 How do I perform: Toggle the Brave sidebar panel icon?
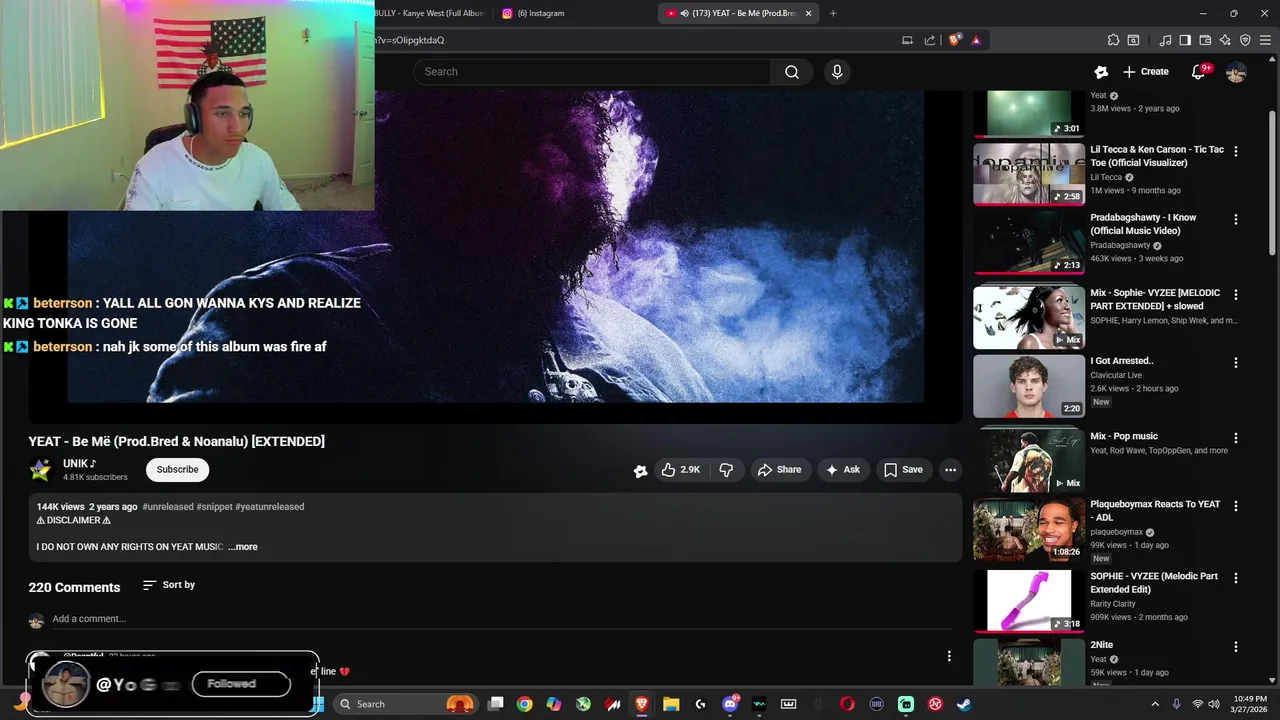click(1185, 40)
